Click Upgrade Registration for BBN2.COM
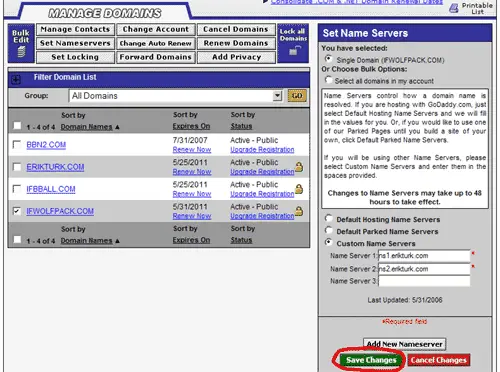The width and height of the screenshot is (500, 372). 262,150
